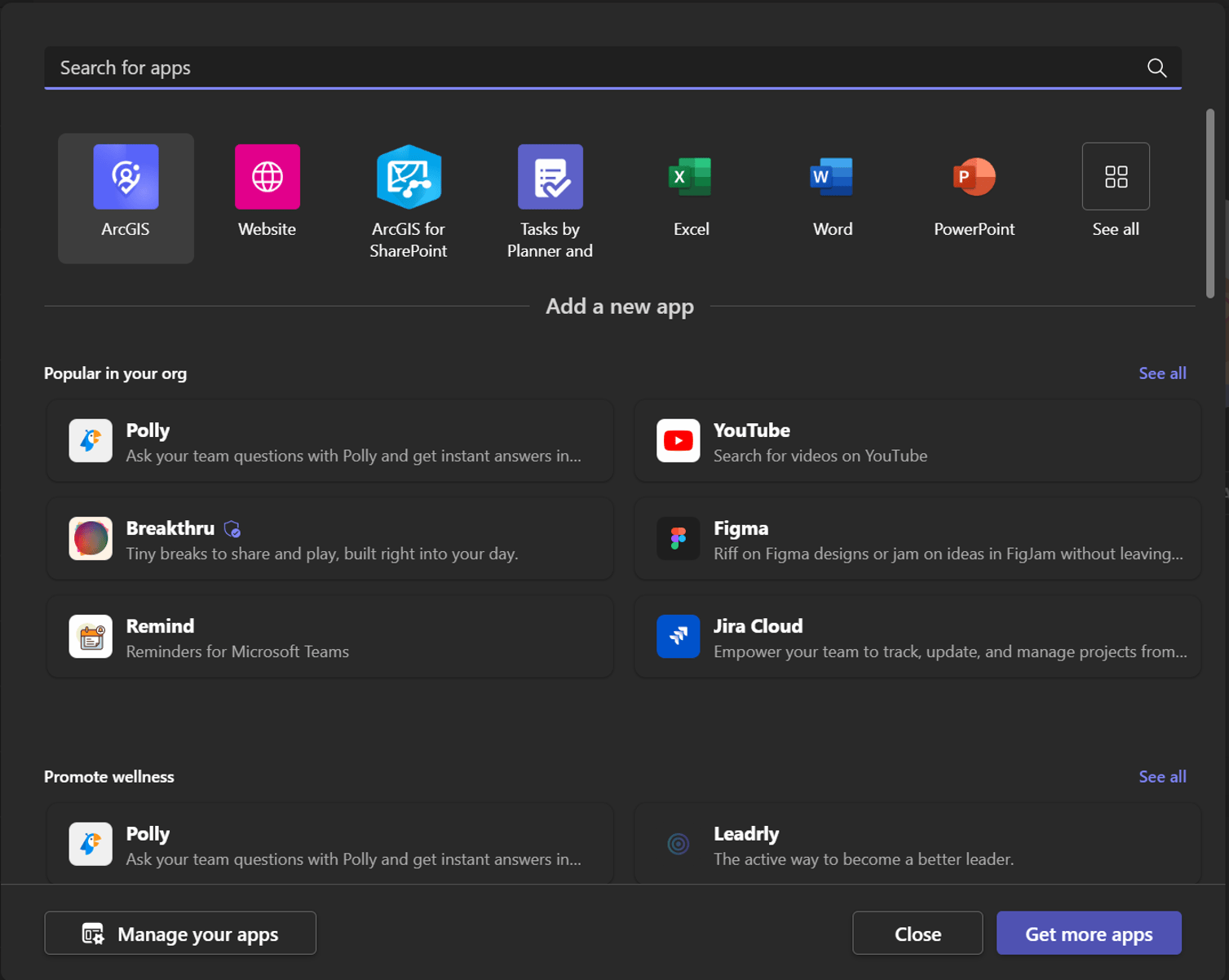Screen dimensions: 1229x980
Task: Focus the Search for apps field
Action: tap(612, 68)
